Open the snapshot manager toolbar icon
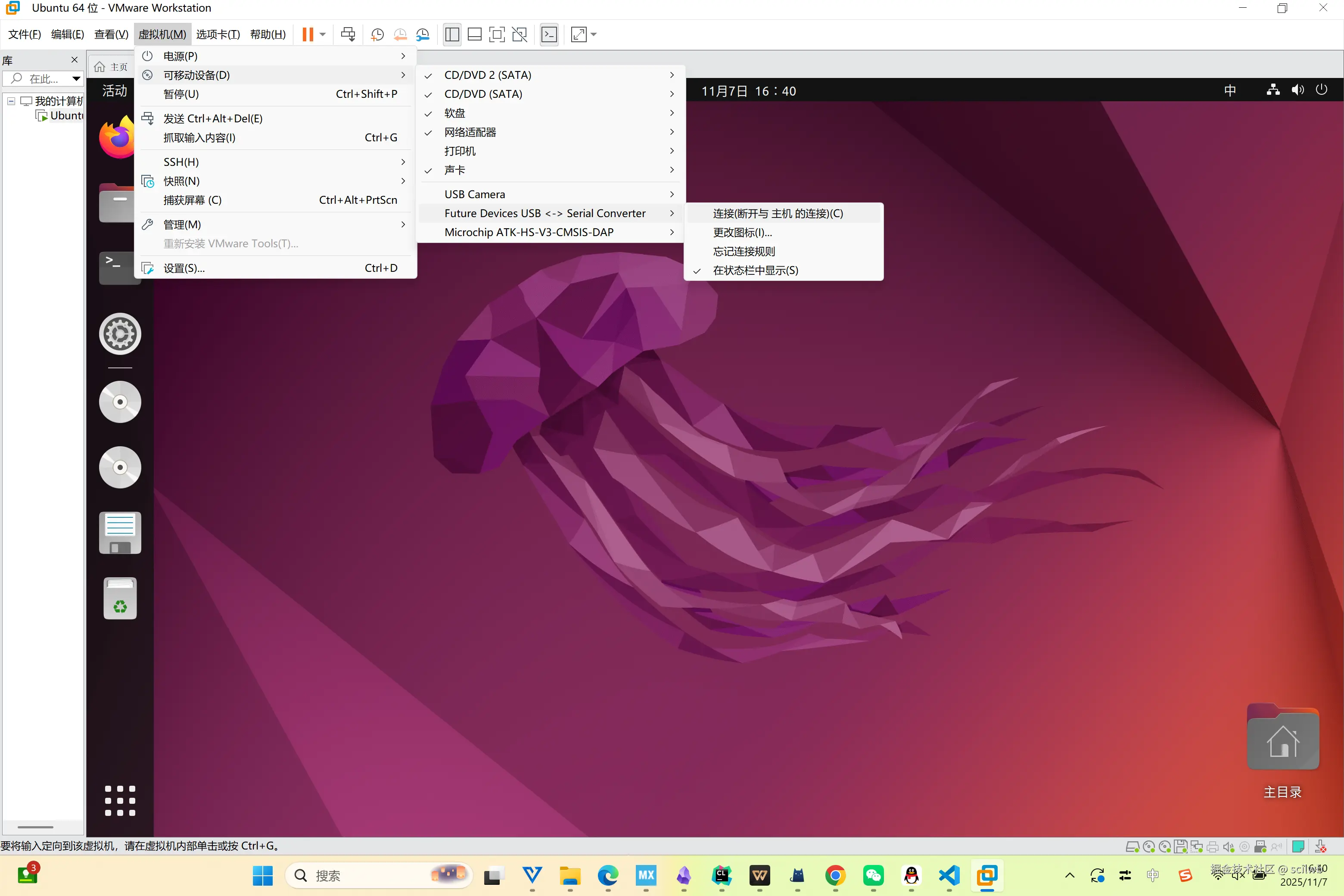Image resolution: width=1344 pixels, height=896 pixels. [423, 34]
